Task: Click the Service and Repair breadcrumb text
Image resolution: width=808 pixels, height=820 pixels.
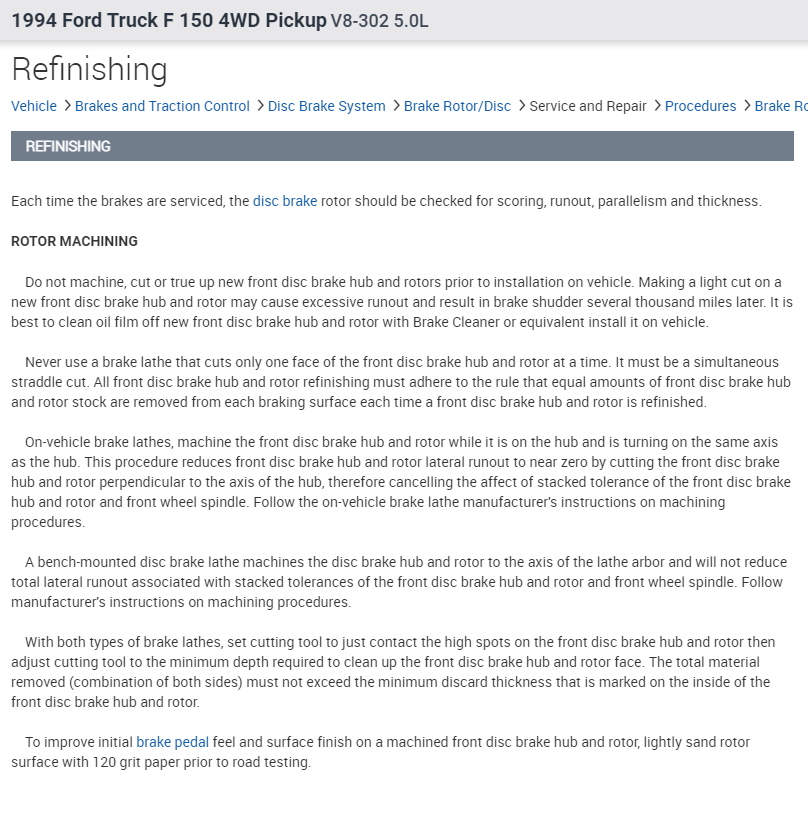Action: 588,106
